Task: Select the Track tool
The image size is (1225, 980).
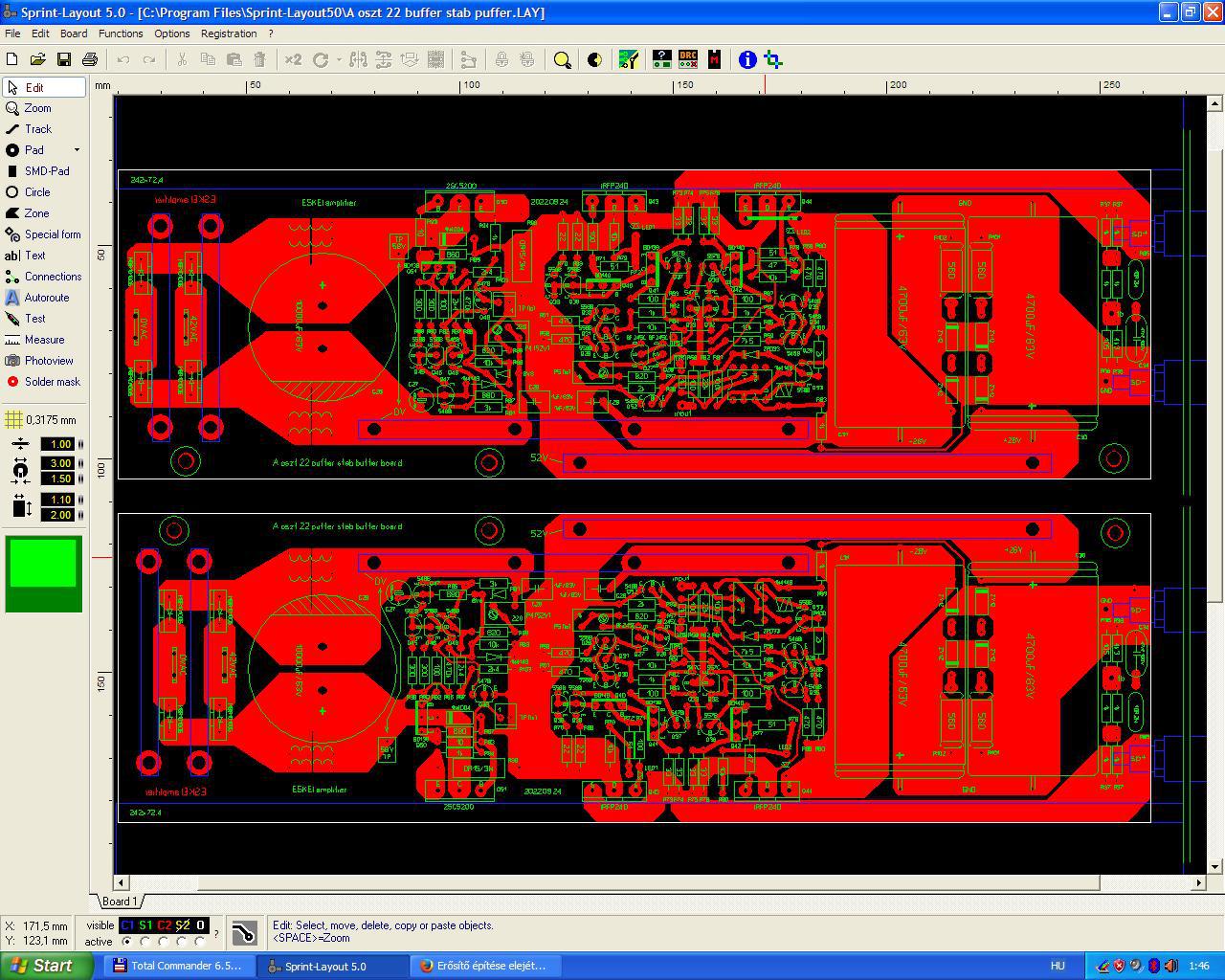Action: click(44, 129)
